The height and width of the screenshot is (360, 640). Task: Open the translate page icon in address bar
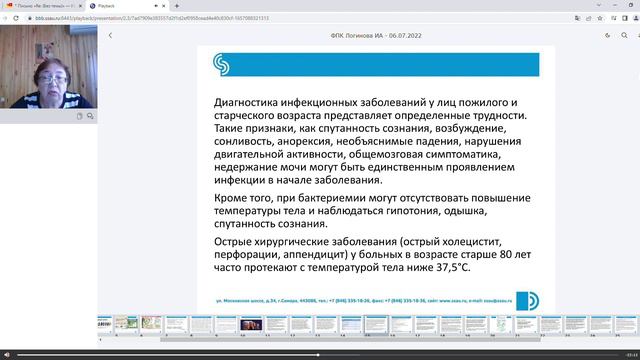point(577,18)
